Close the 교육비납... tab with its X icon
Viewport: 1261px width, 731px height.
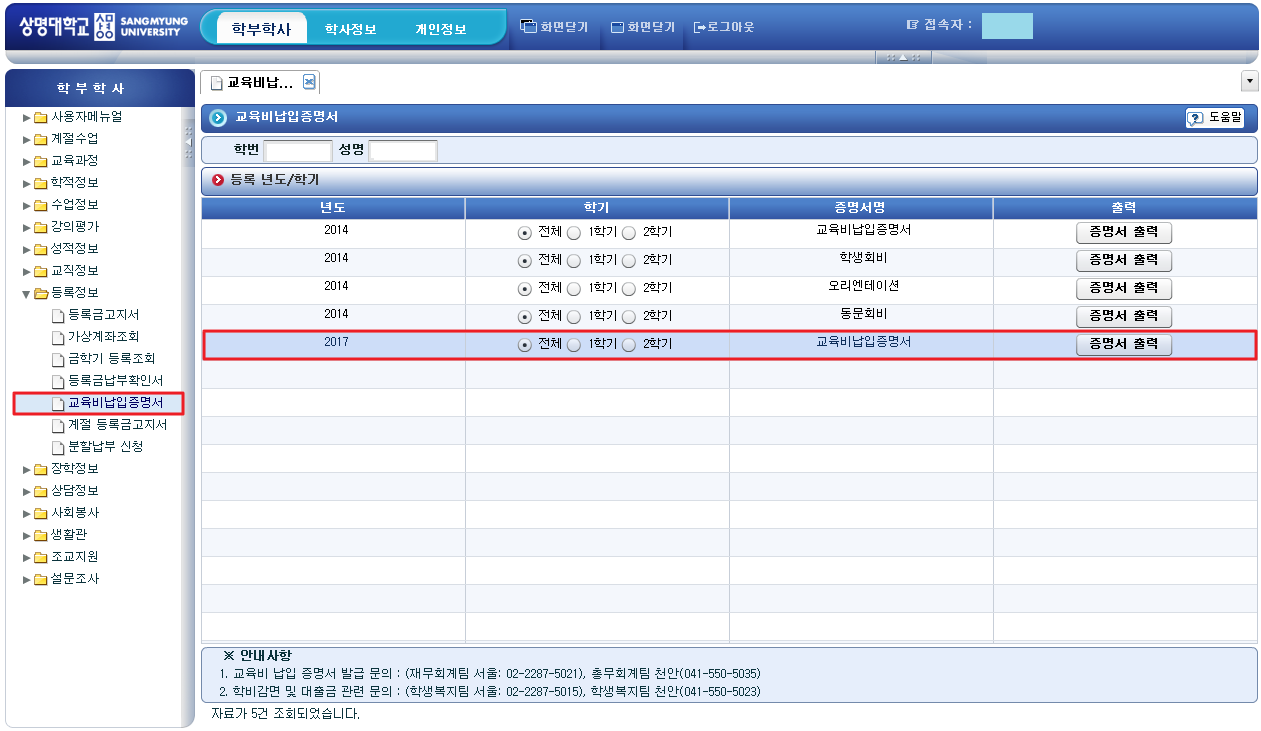coord(309,82)
